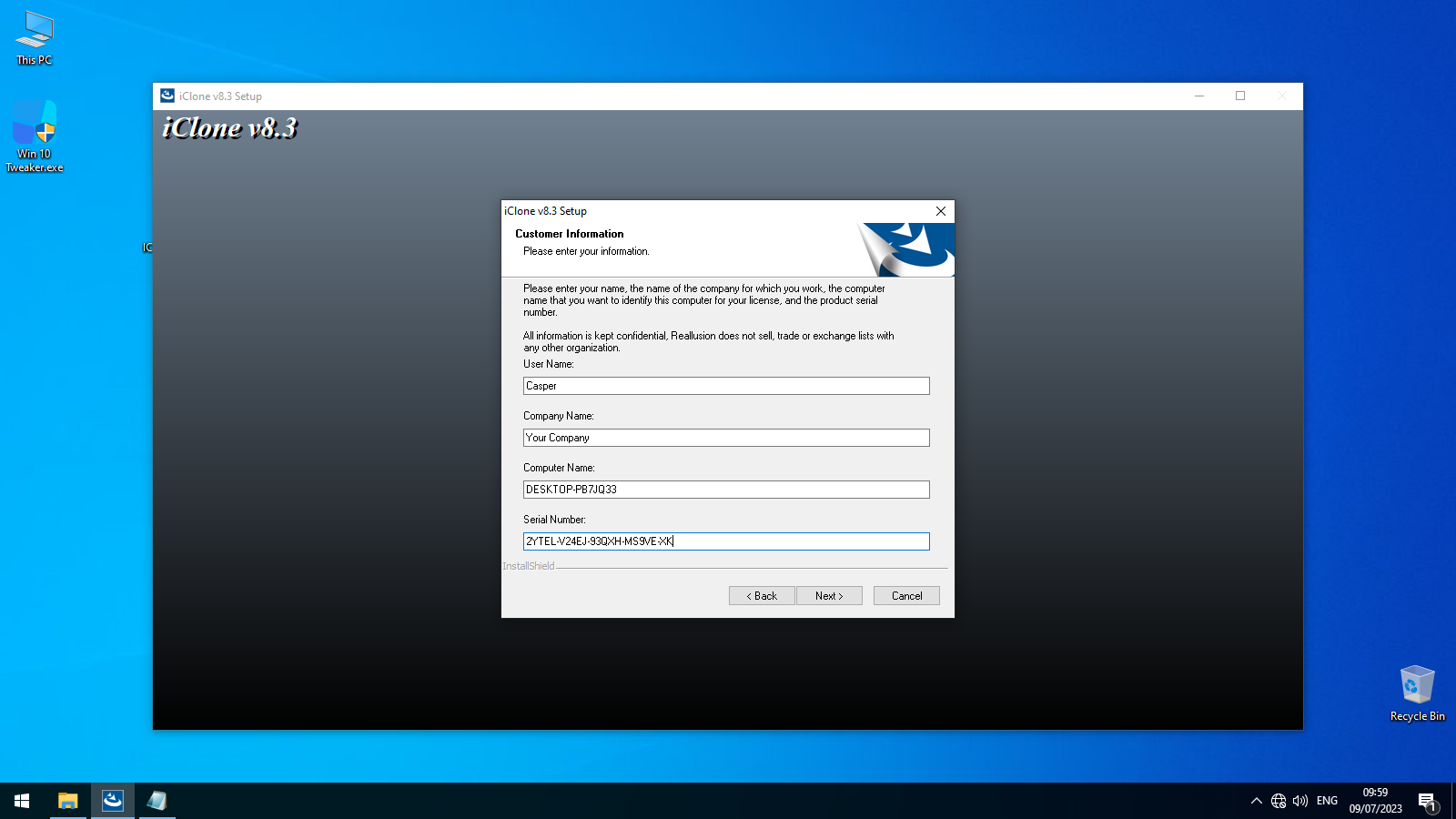The width and height of the screenshot is (1456, 819).
Task: Open the Windows Start menu
Action: pos(22,801)
